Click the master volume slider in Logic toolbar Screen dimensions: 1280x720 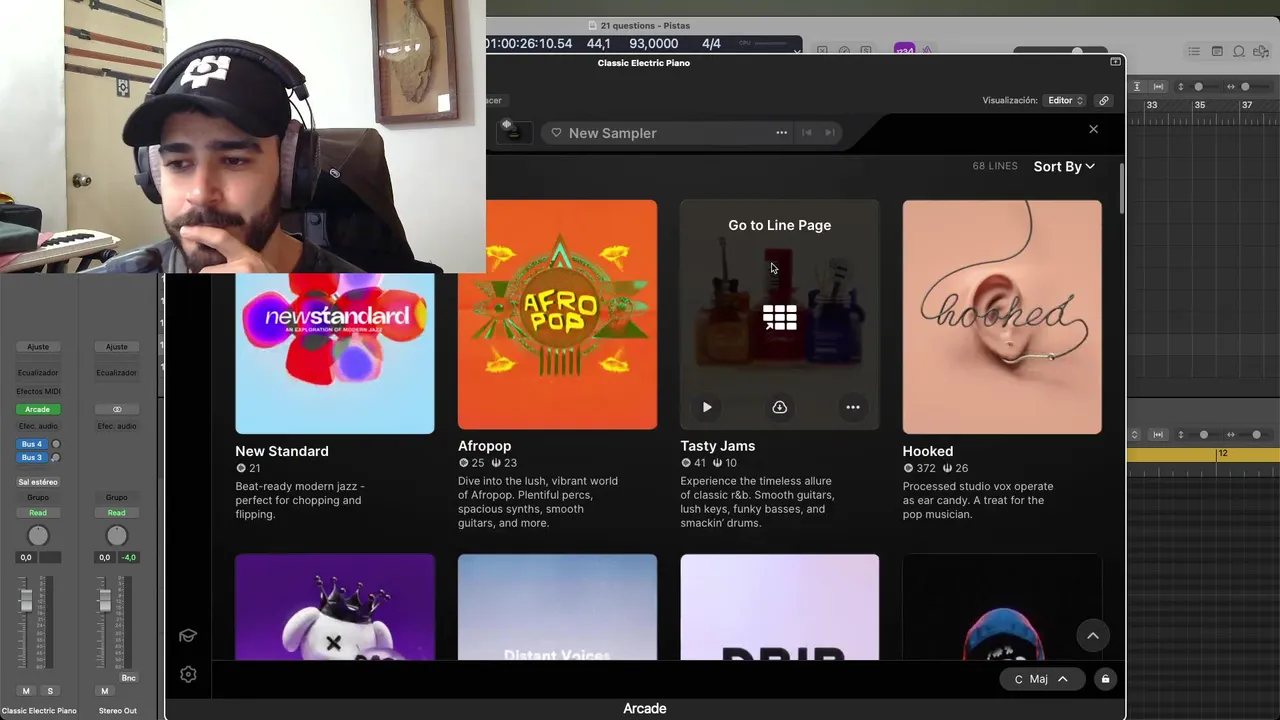coord(1060,51)
